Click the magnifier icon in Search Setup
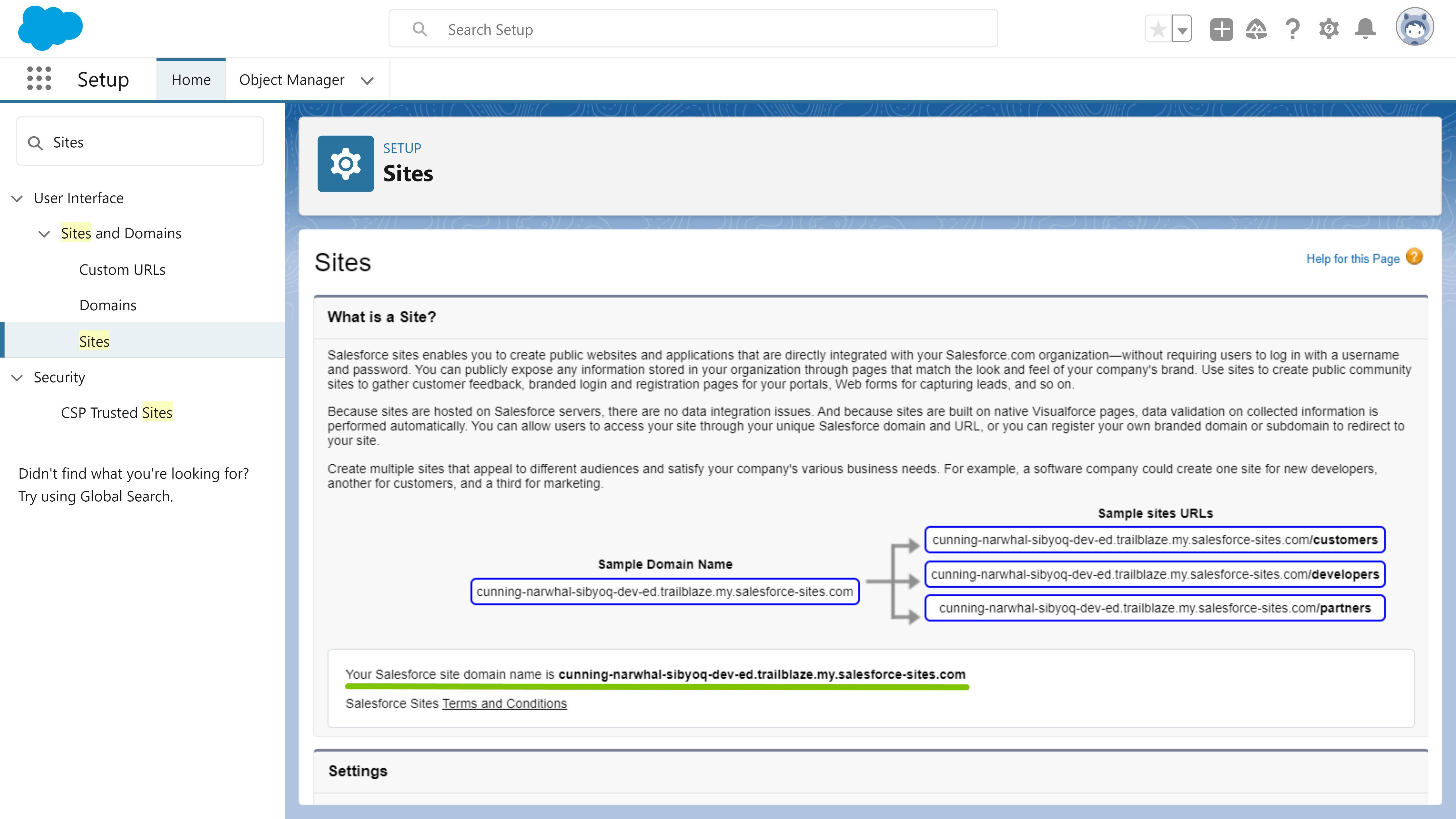1456x819 pixels. tap(419, 29)
